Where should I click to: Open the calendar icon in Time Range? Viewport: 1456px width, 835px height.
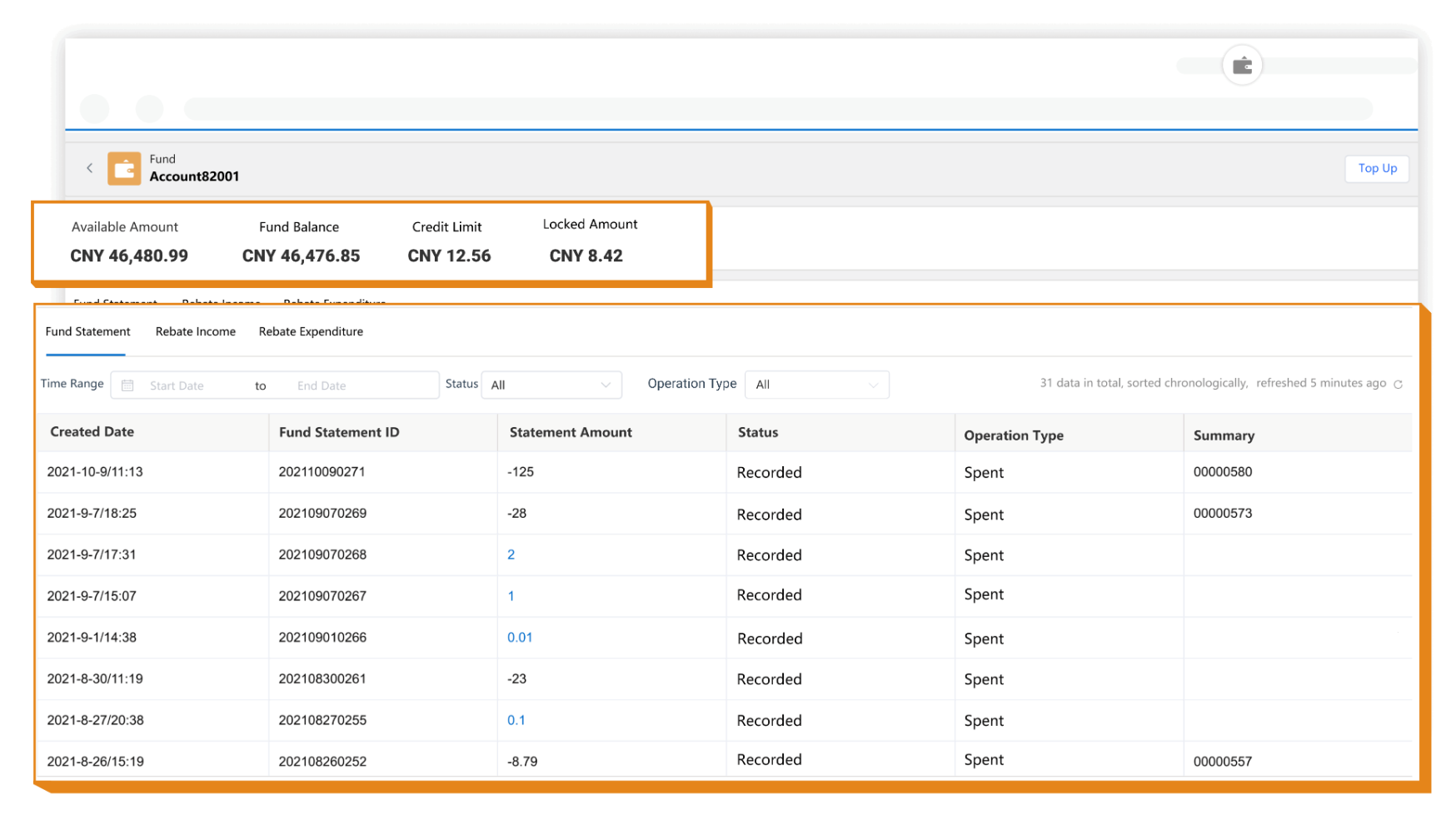point(127,385)
